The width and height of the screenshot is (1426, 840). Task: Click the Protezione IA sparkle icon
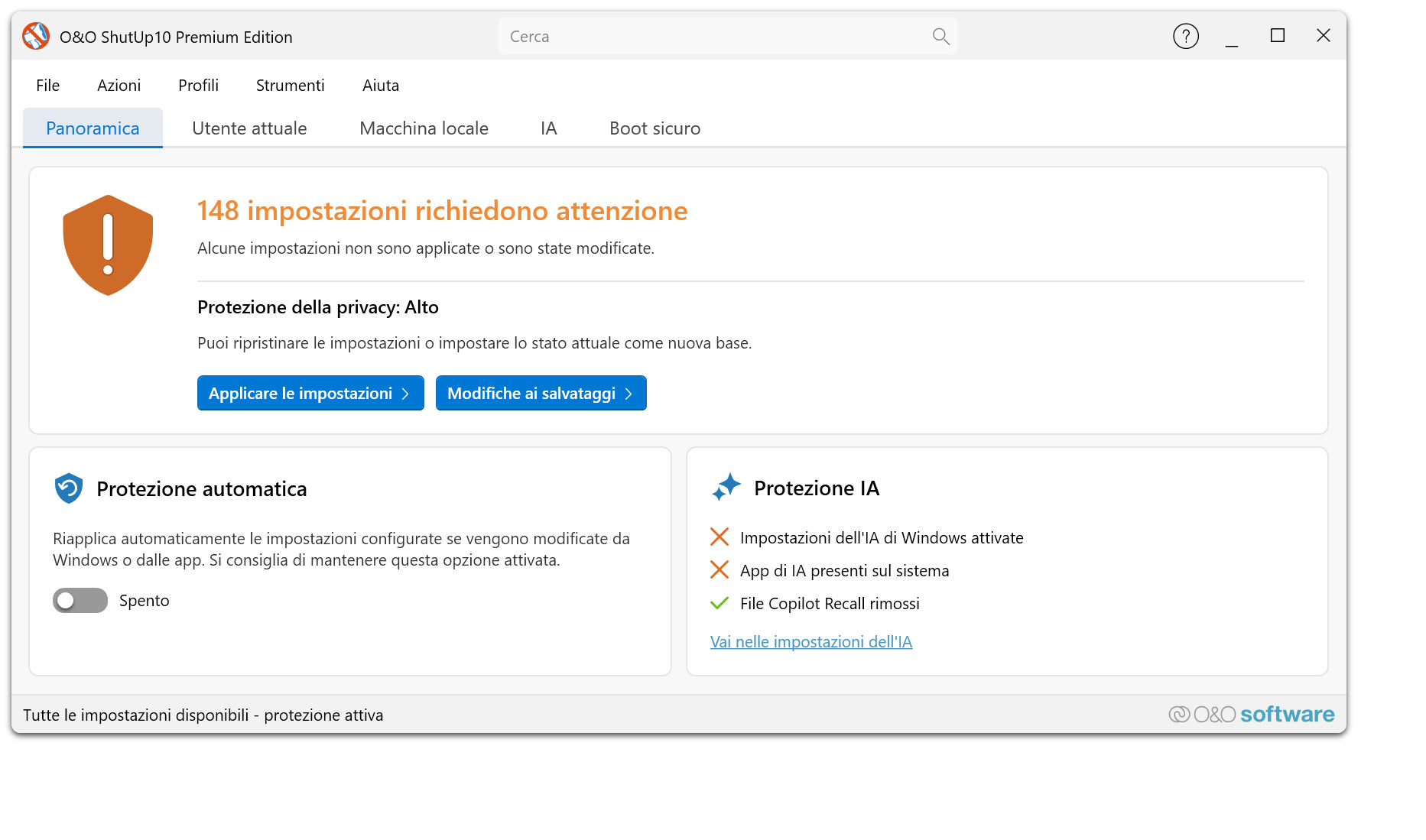(x=726, y=487)
